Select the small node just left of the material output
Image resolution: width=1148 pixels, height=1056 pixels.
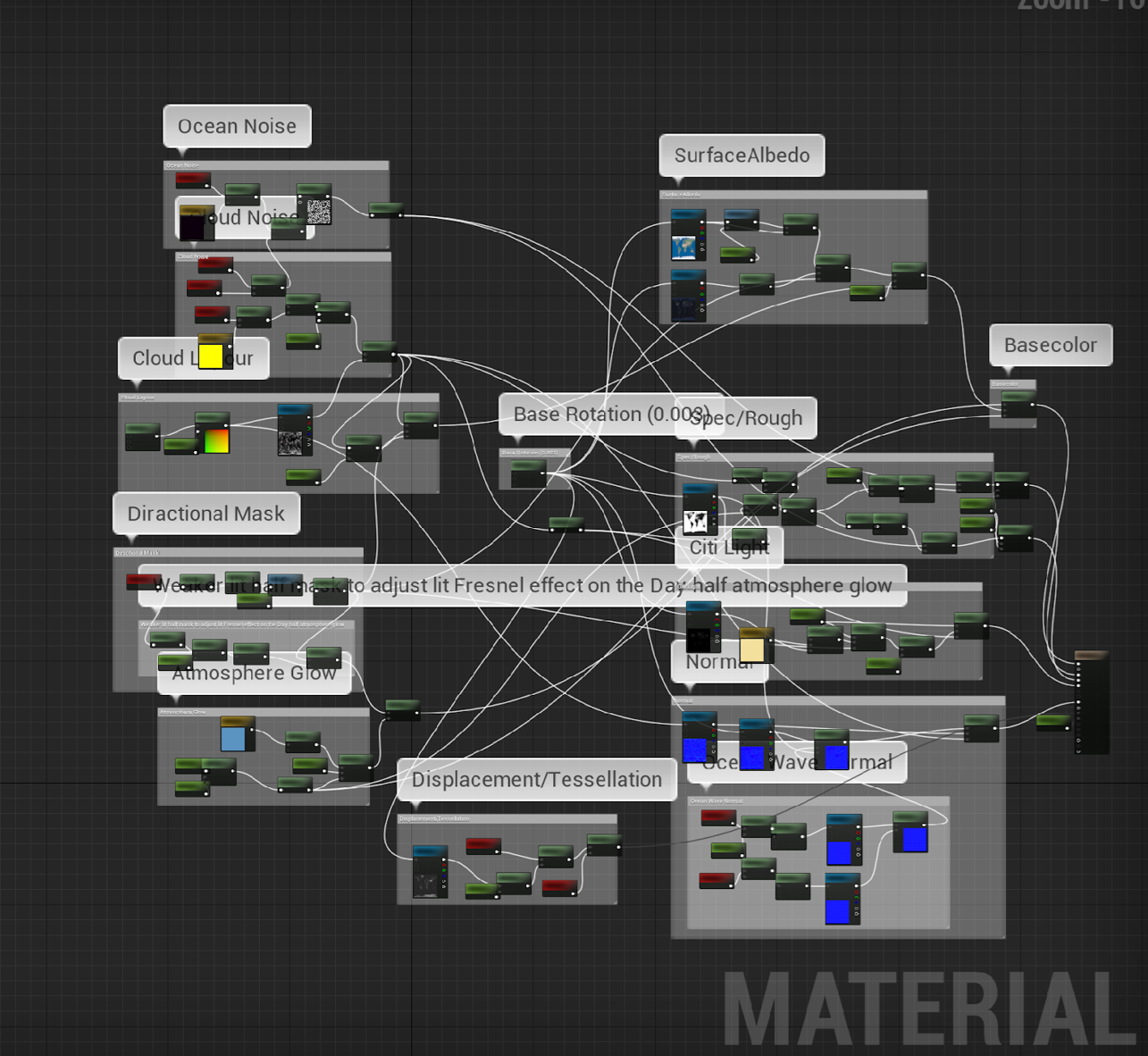[x=1053, y=722]
